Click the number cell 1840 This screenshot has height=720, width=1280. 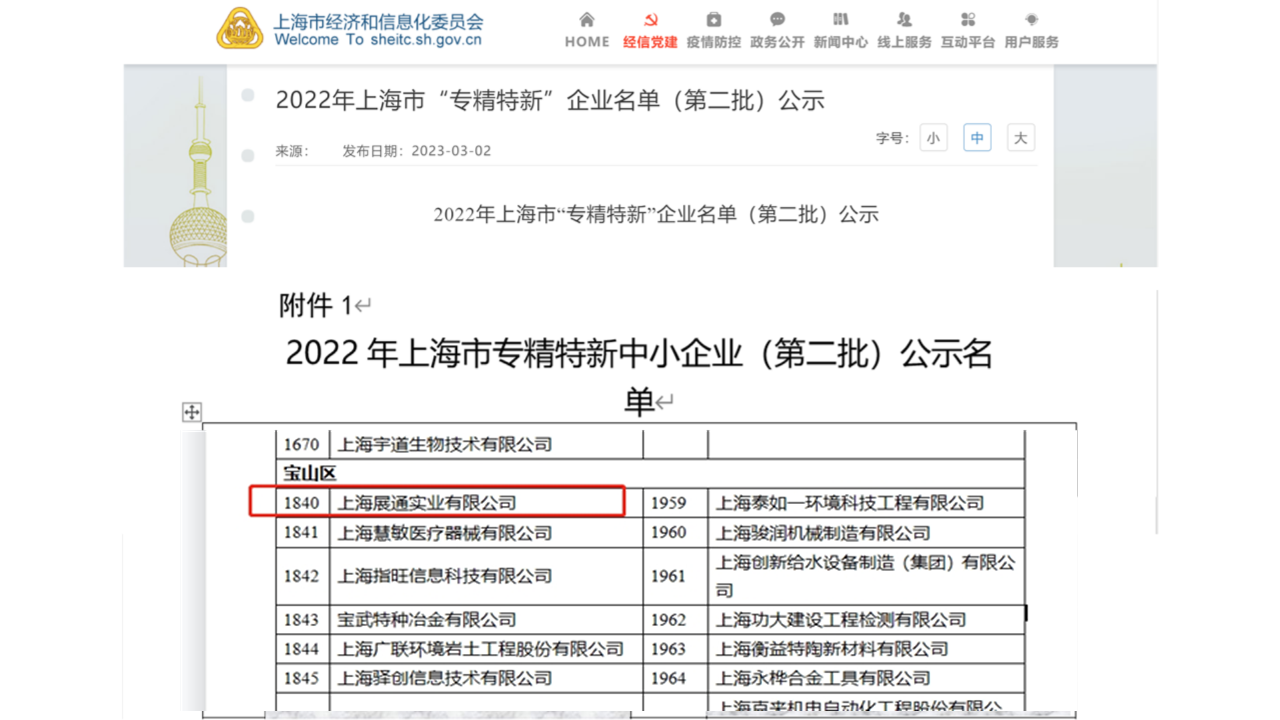pyautogui.click(x=301, y=503)
